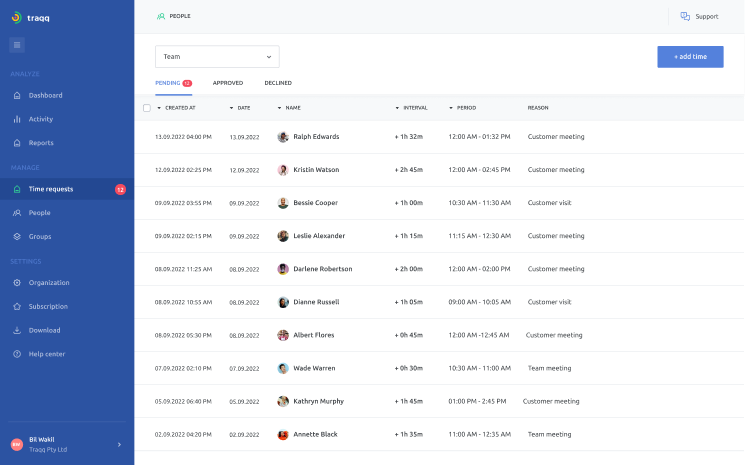Click the Download icon in sidebar
The height and width of the screenshot is (465, 745).
tap(17, 330)
